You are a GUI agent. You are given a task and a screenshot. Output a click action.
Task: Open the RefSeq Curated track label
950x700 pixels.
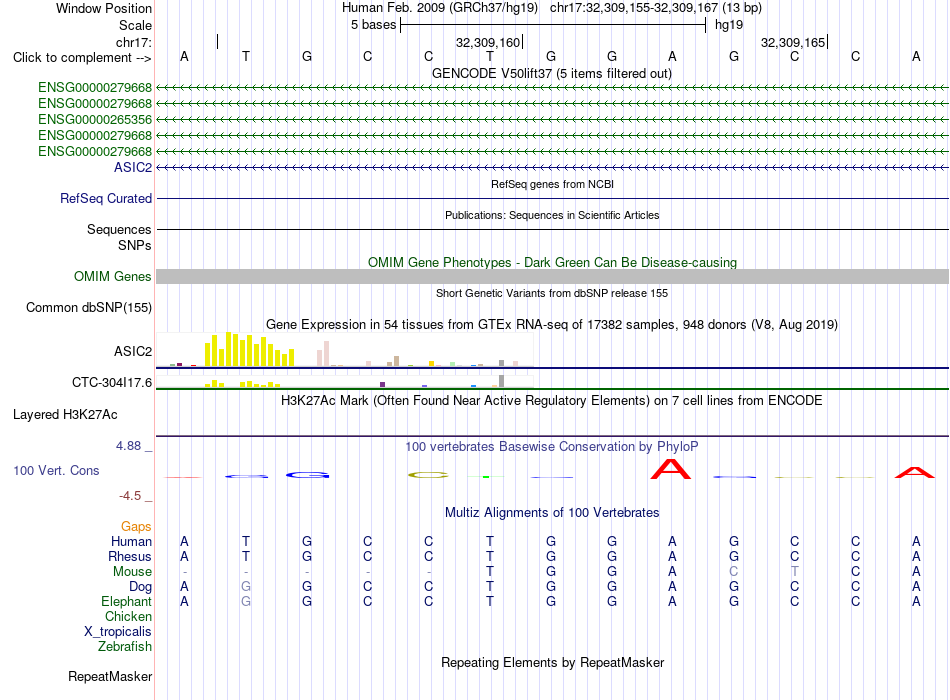(106, 198)
